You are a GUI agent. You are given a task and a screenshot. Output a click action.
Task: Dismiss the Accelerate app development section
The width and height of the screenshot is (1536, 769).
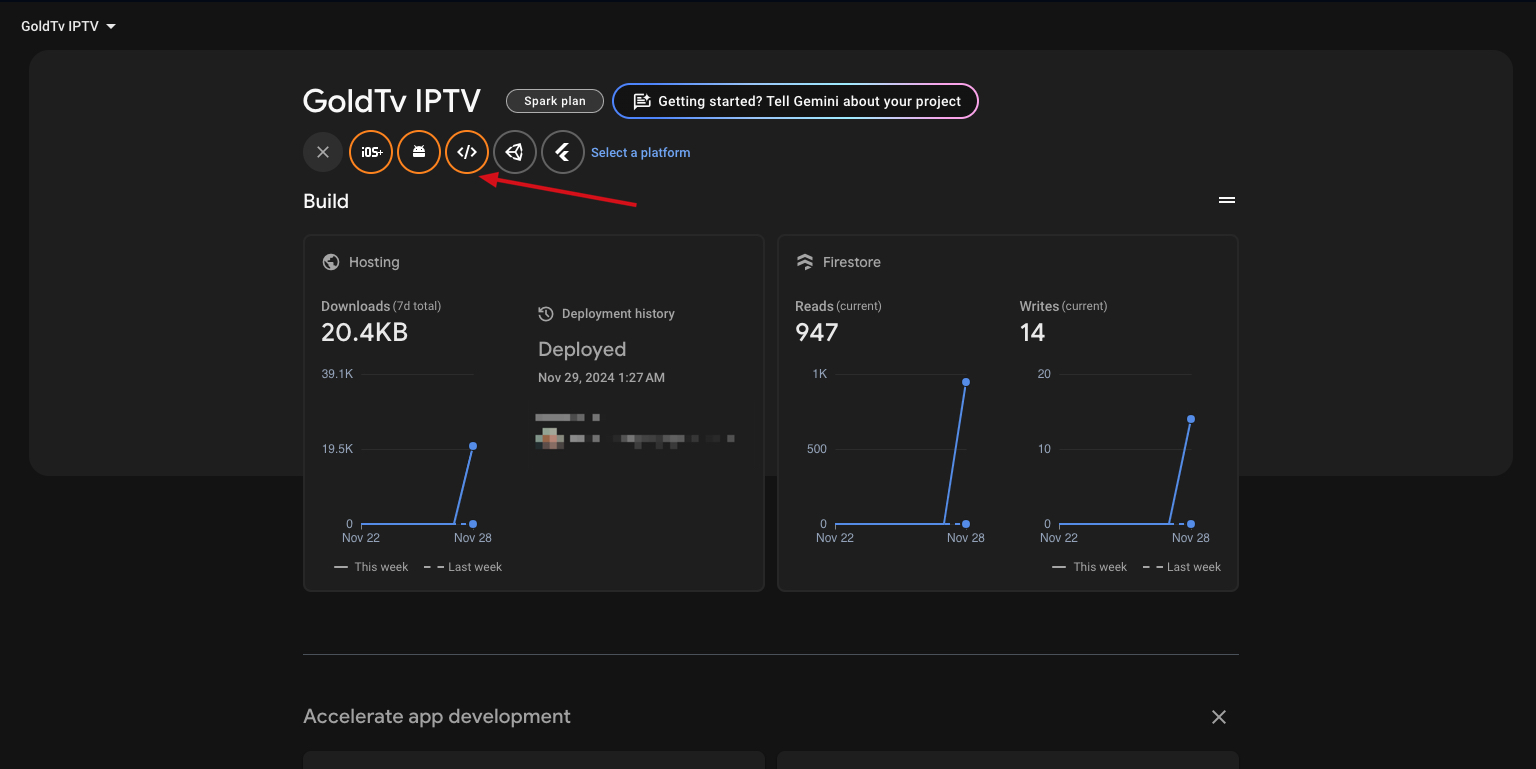pos(1219,717)
